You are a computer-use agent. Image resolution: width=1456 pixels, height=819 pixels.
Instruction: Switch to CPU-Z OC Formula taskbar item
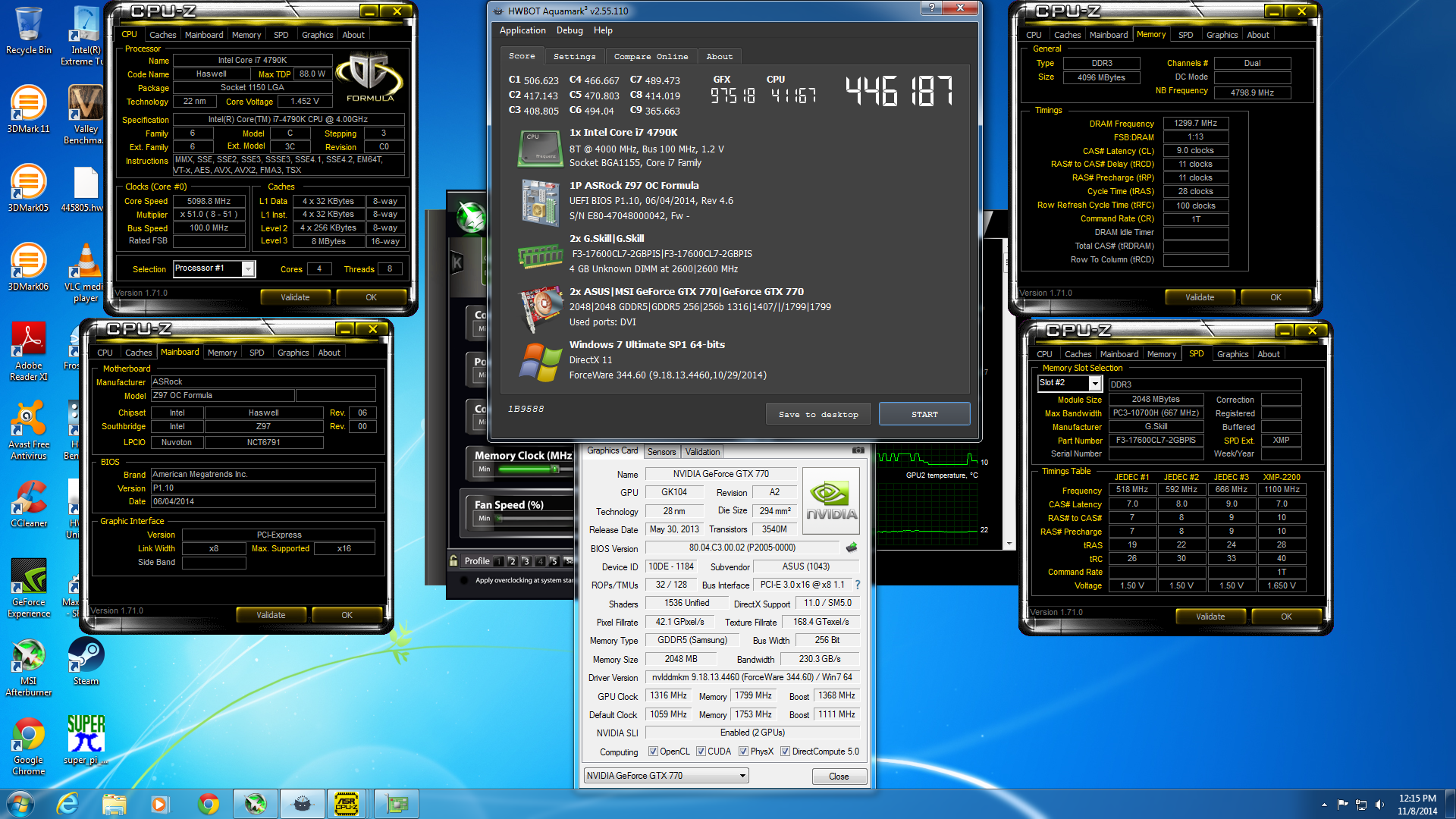347,804
